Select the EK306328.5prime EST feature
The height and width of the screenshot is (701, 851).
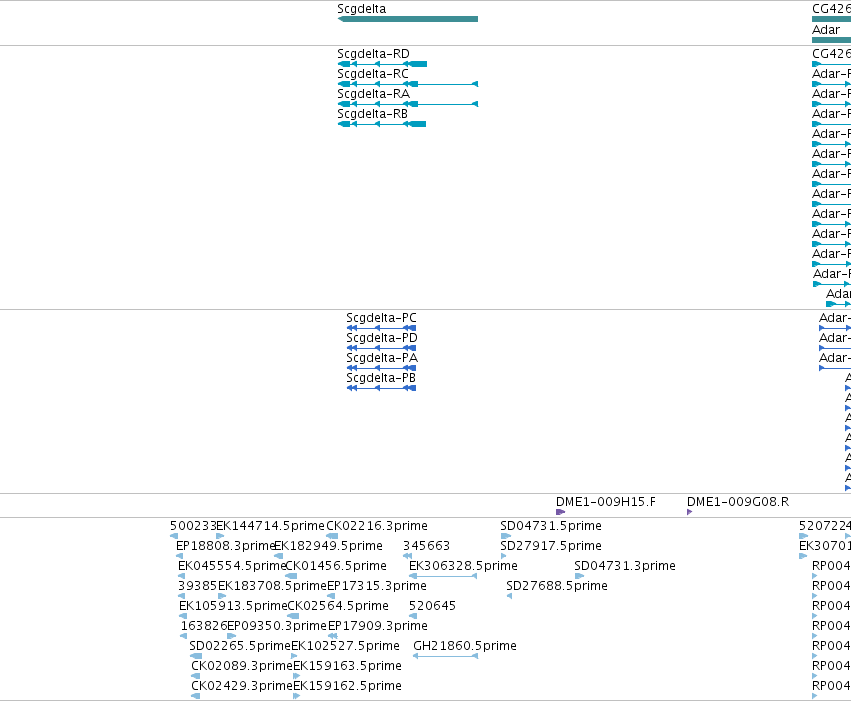pos(443,576)
